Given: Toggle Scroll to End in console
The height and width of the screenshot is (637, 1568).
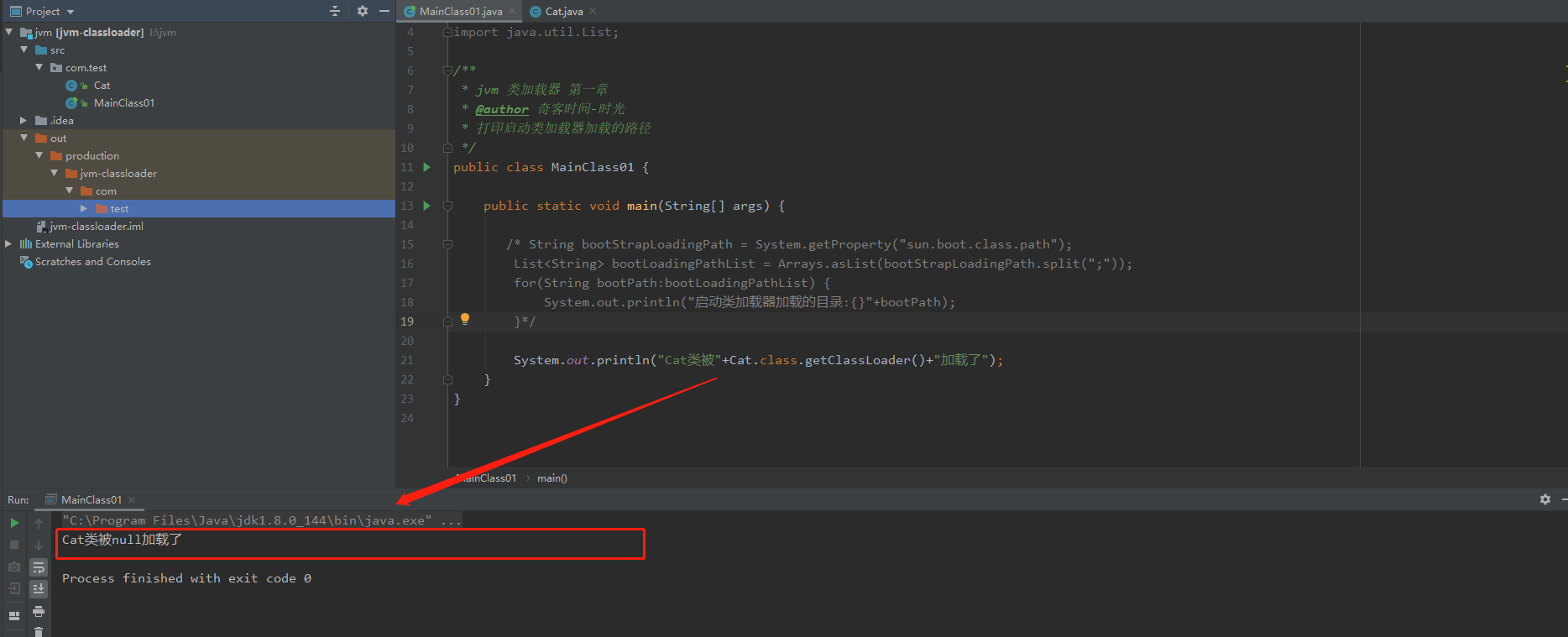Looking at the screenshot, I should [x=39, y=589].
